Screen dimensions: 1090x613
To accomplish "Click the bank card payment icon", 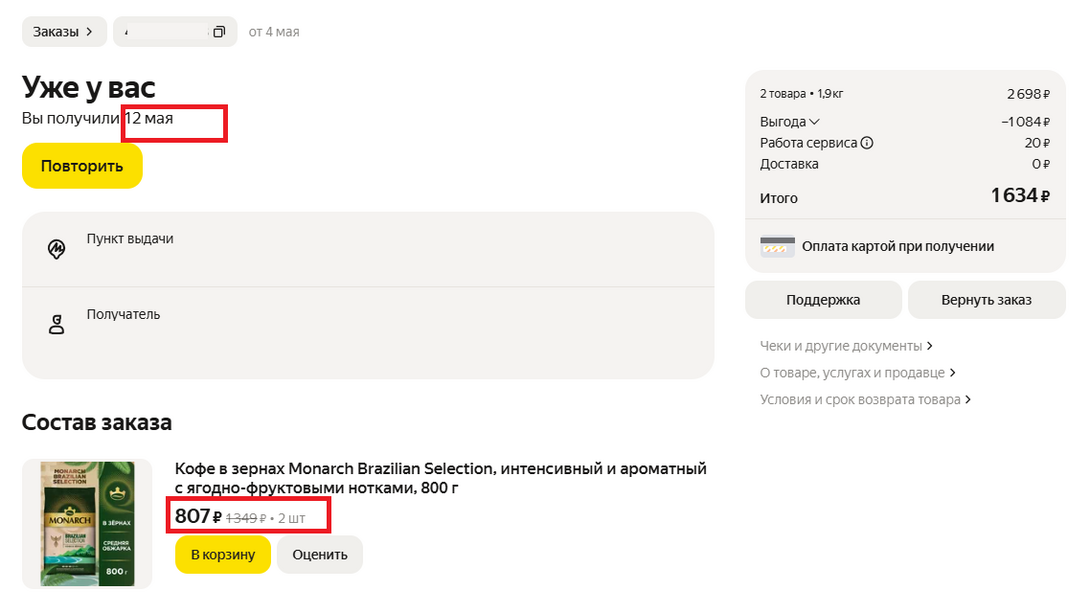I will pyautogui.click(x=777, y=247).
